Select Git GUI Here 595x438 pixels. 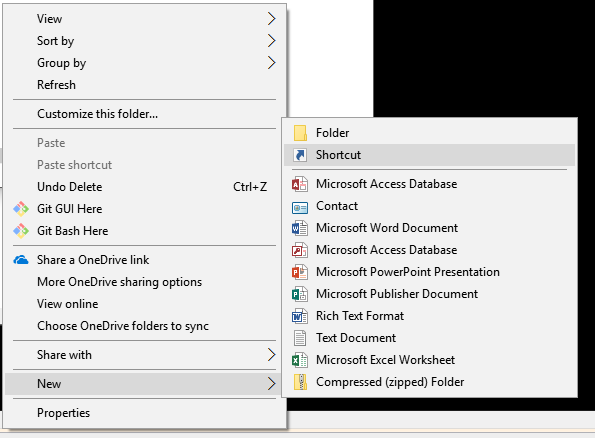click(x=145, y=209)
